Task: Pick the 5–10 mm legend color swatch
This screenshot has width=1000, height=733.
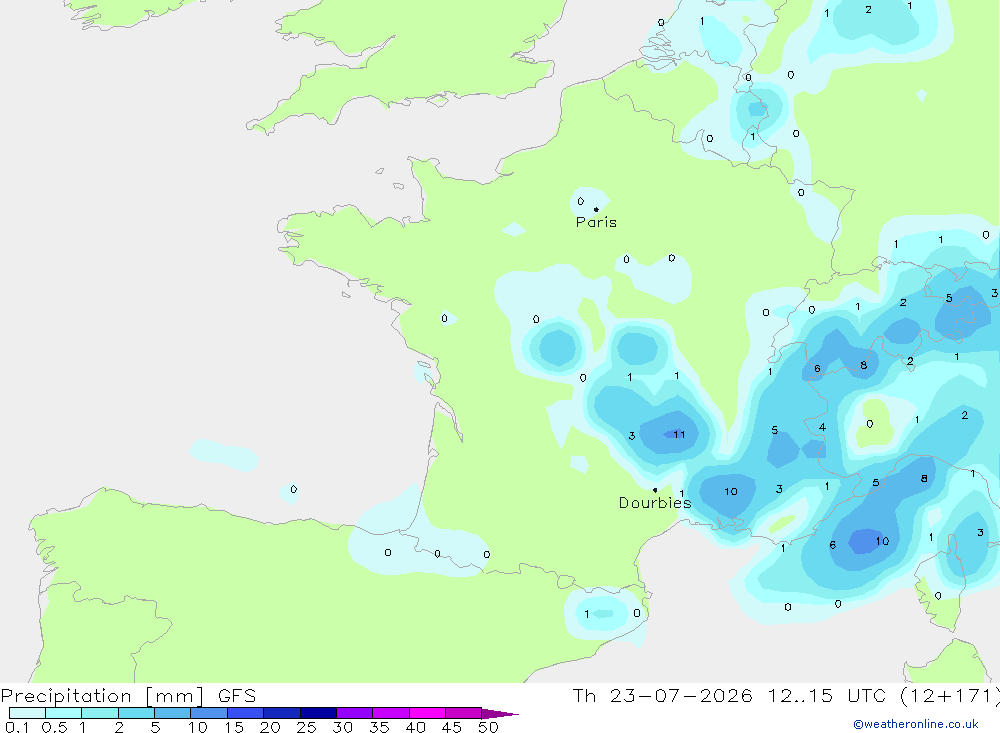Action: tap(172, 713)
